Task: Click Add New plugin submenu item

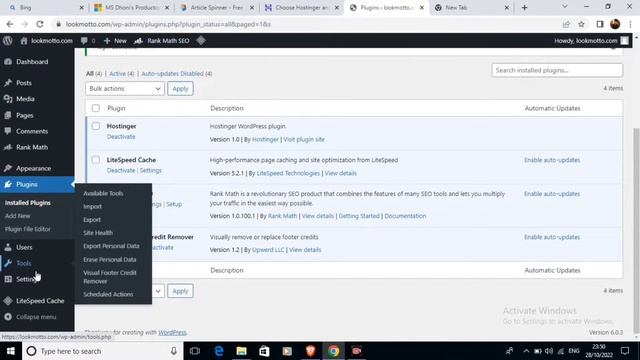Action: 18,216
